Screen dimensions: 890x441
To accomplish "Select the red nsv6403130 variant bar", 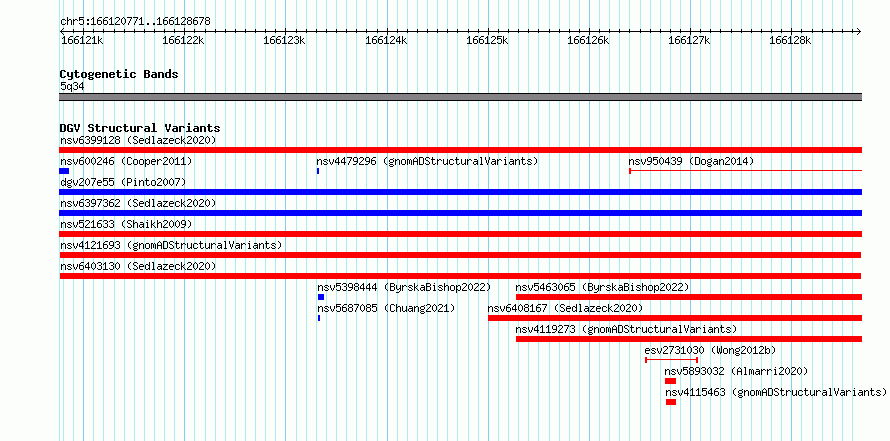I will 460,276.
